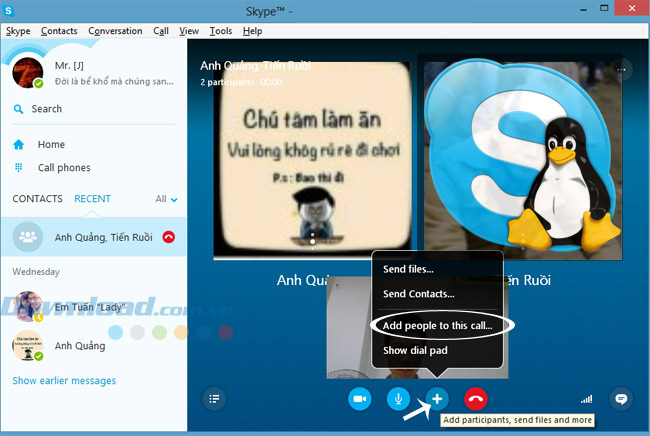Minimize the Skype window
Screen dimensions: 650x436
coord(583,9)
